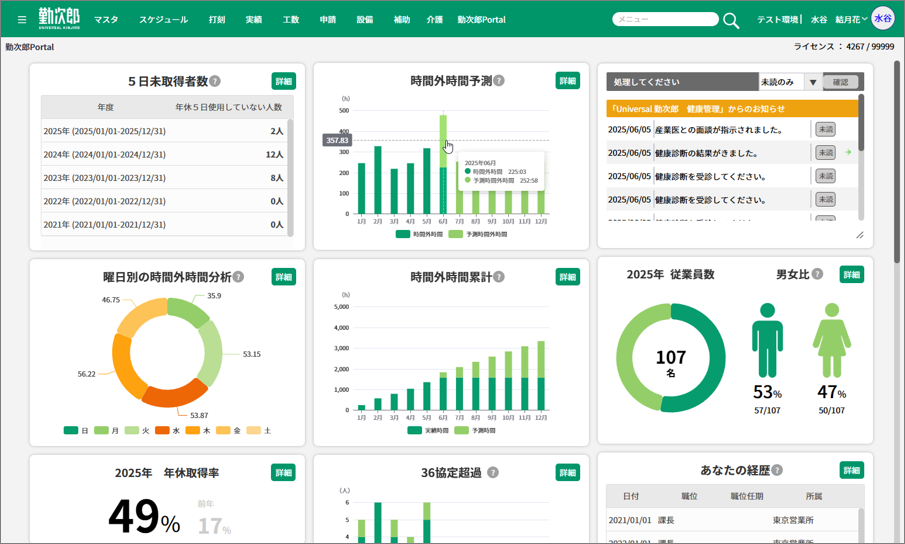Click the 53.87 dark orange donut segment
The width and height of the screenshot is (905, 544).
(173, 395)
